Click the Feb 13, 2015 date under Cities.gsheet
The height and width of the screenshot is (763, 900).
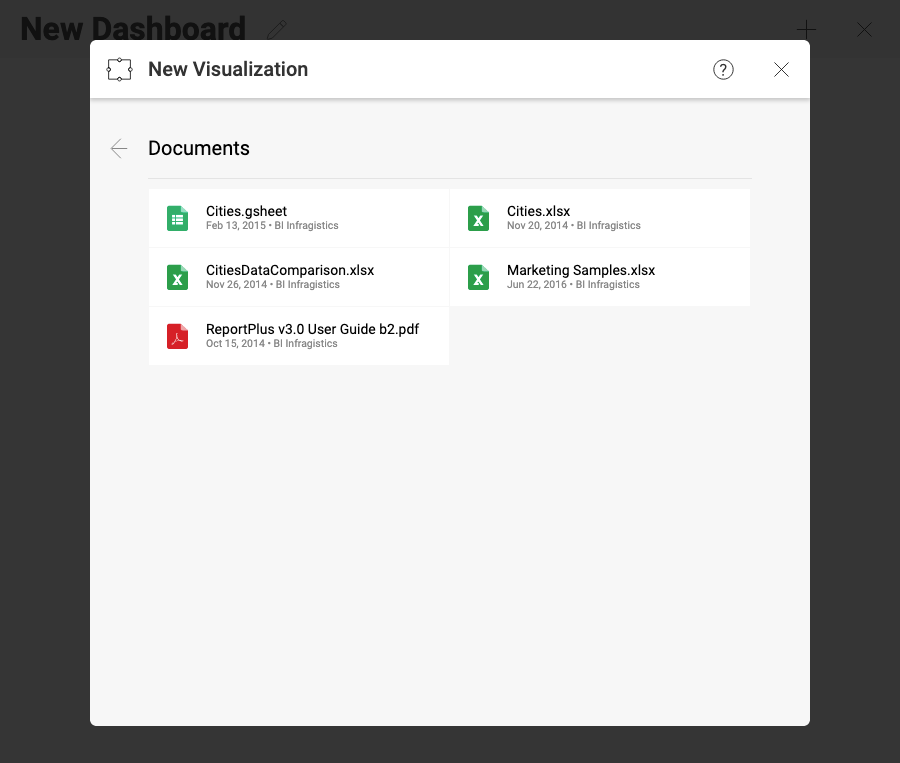pos(236,226)
